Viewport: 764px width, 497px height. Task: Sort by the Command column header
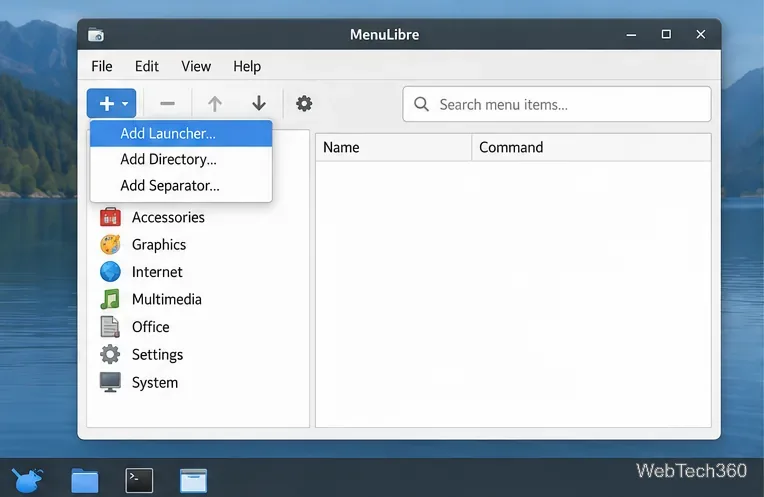(x=592, y=147)
